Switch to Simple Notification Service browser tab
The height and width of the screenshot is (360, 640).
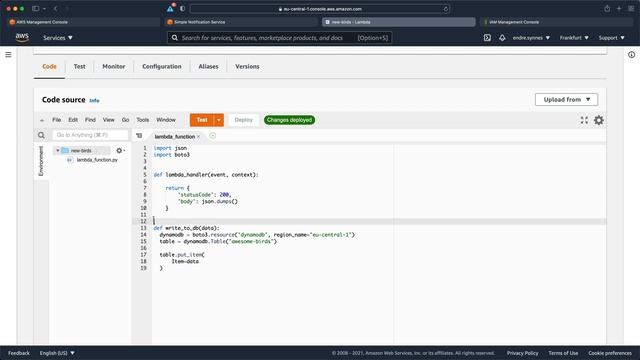[x=242, y=22]
